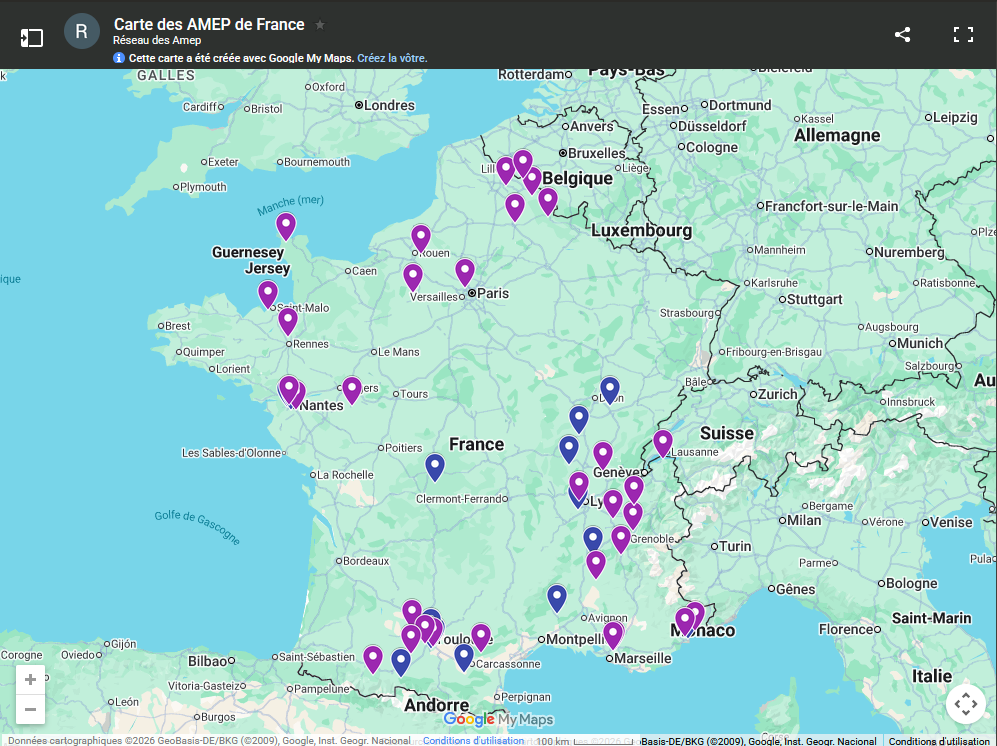Select the purple pin northeast of Paris

(465, 271)
